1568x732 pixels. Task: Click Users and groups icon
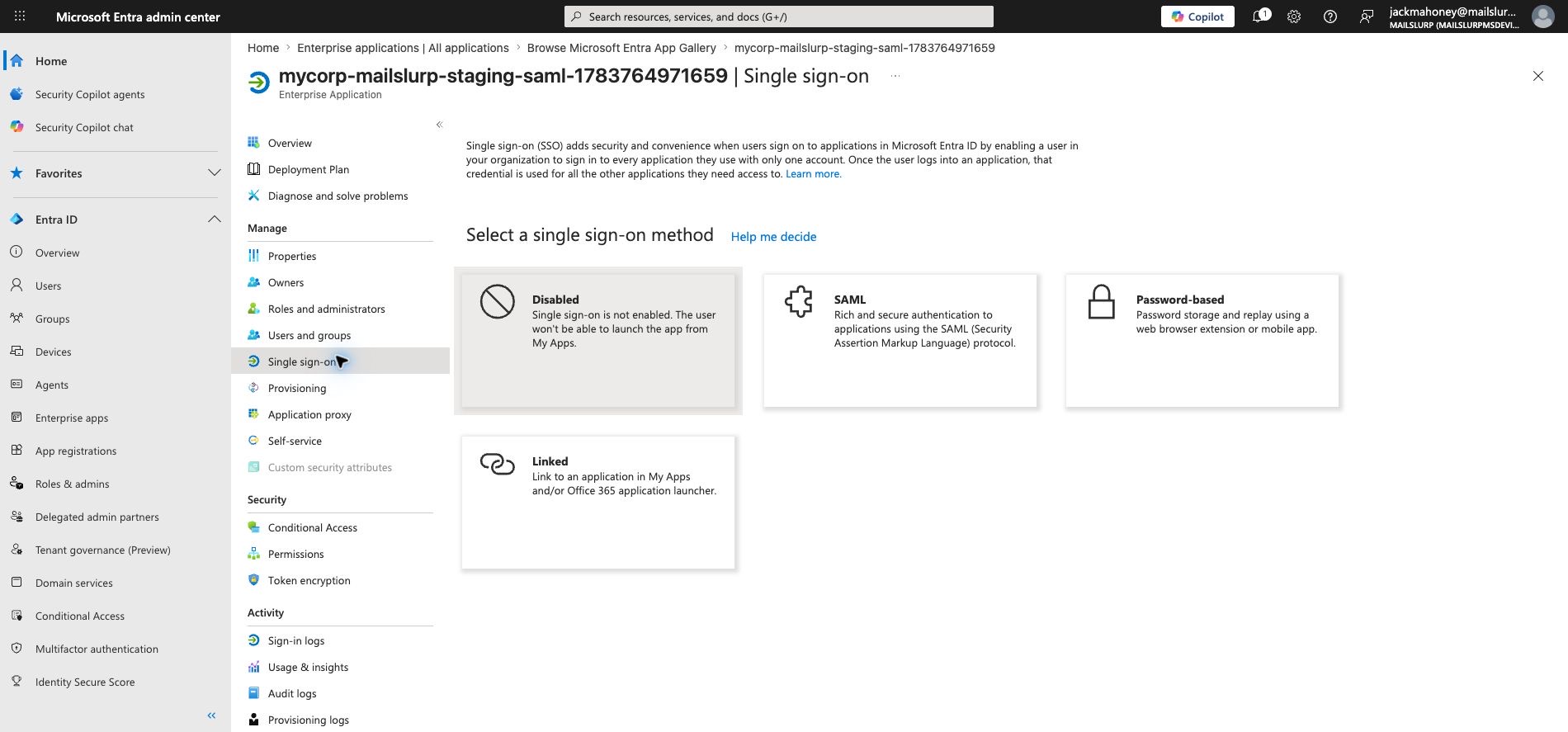254,335
